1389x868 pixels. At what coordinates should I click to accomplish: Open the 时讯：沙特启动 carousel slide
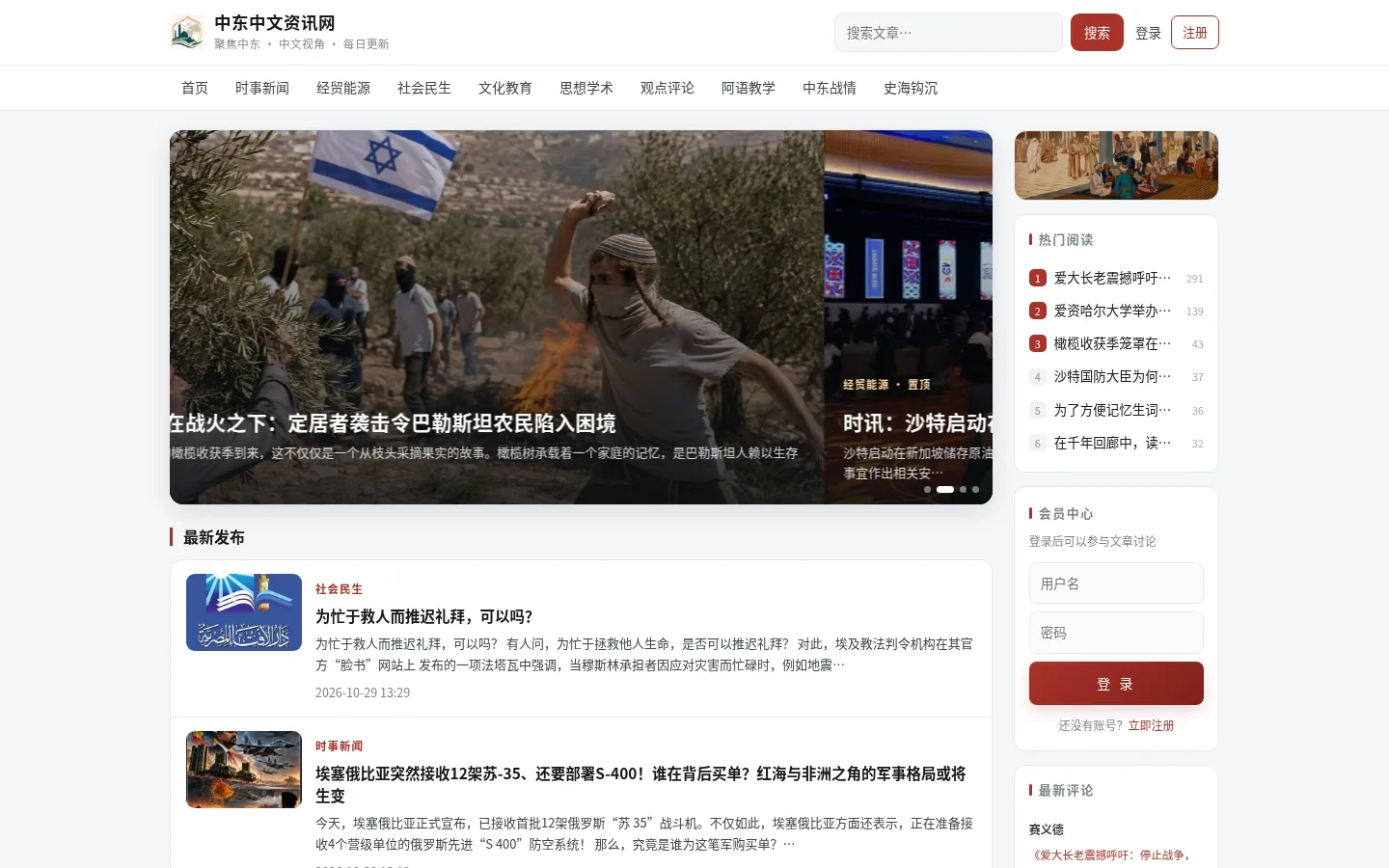click(909, 317)
